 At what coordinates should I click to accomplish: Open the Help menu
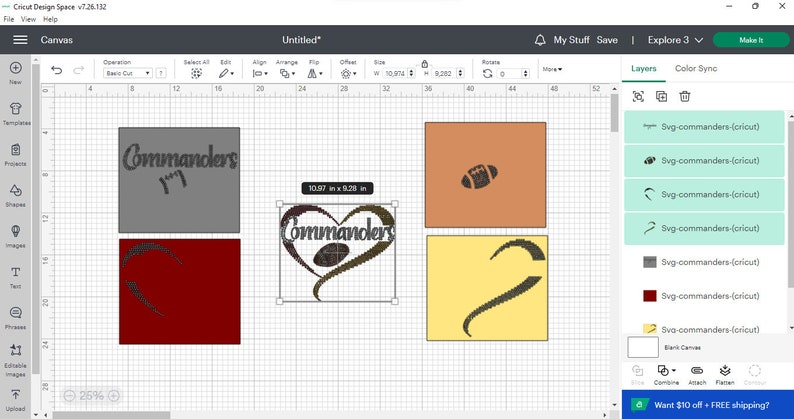click(50, 19)
